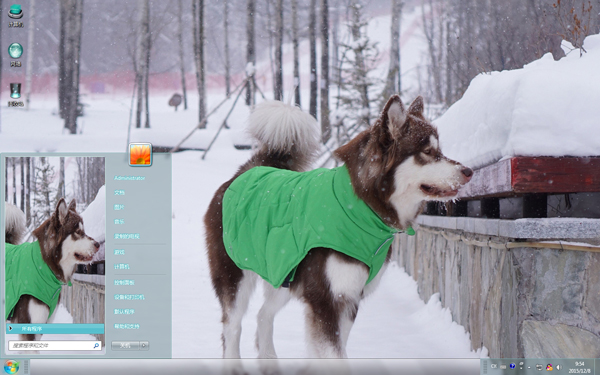Viewport: 600px width, 375px height.
Task: Click the flower user account picture
Action: (140, 154)
